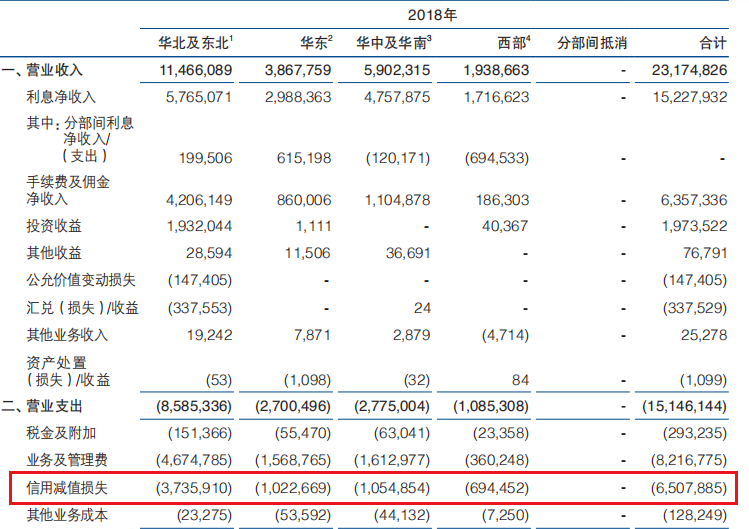Click the 利息净收入 row label
This screenshot has height=529, width=749.
click(x=60, y=97)
